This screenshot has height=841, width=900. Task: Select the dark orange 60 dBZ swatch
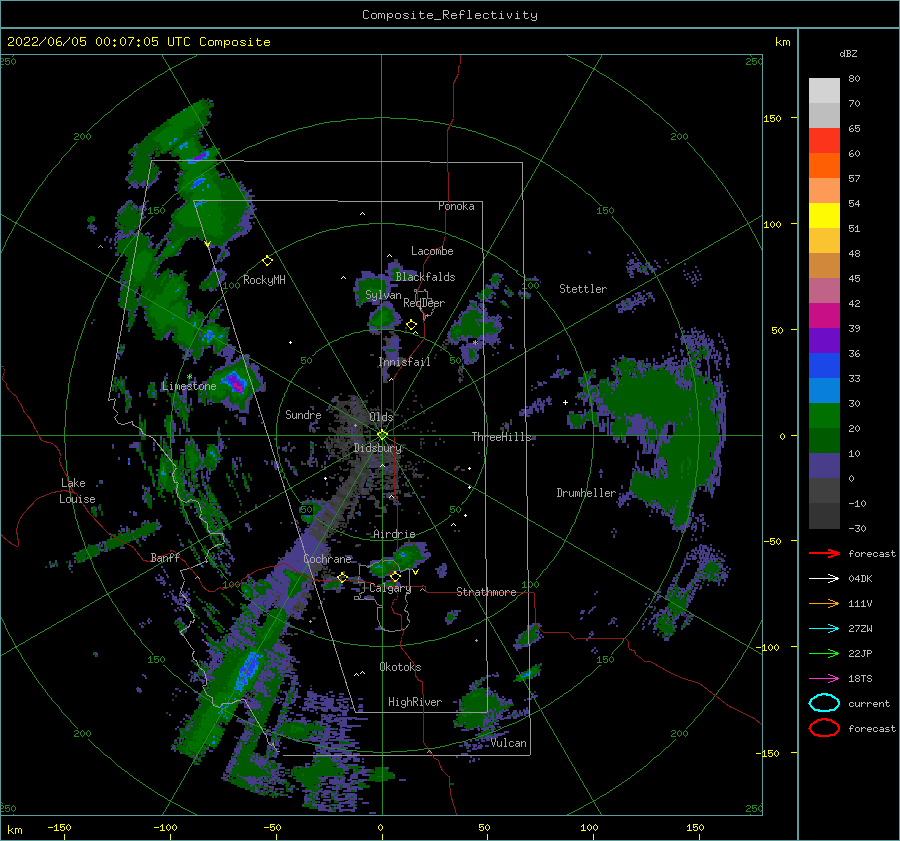point(824,165)
